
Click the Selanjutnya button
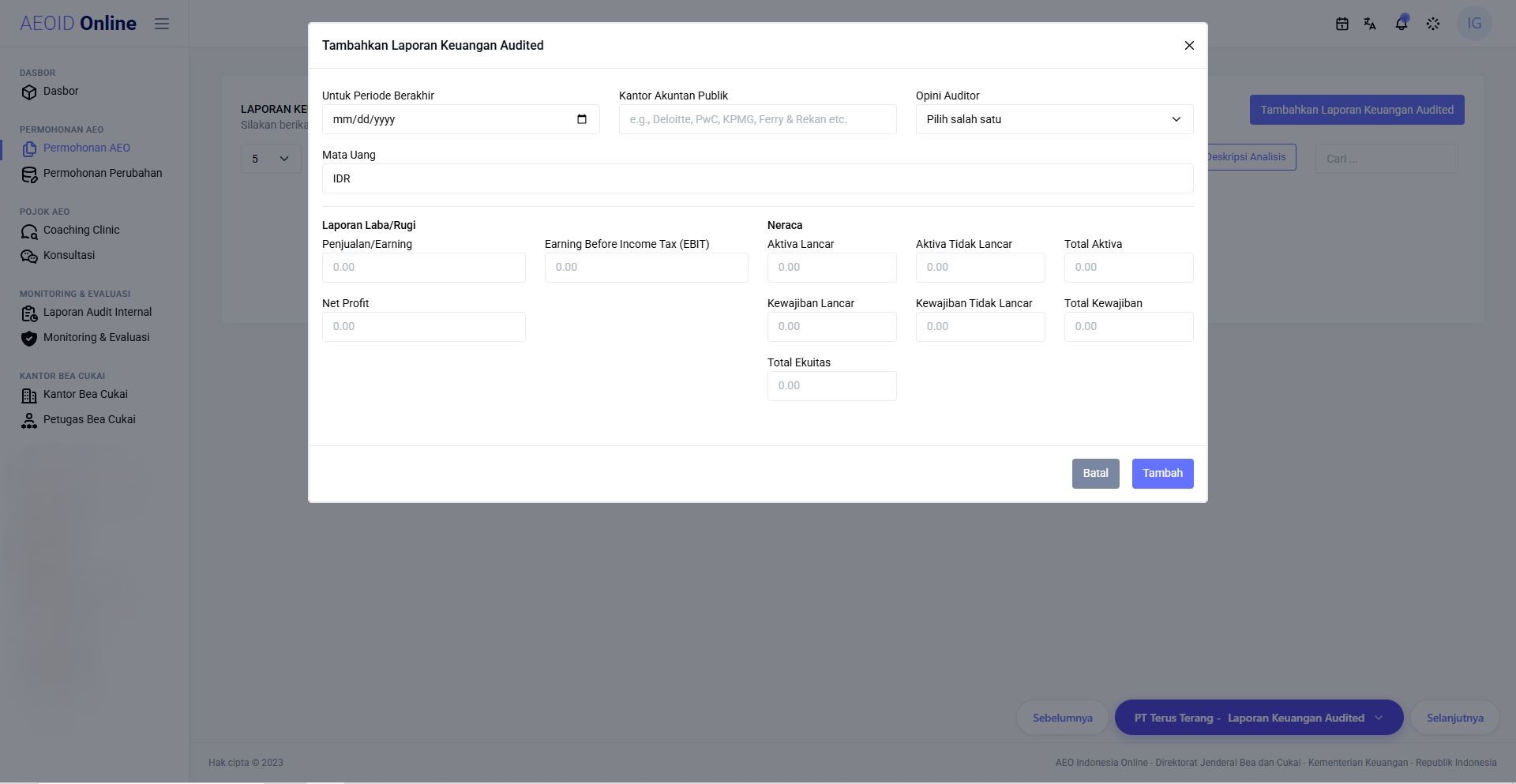point(1454,718)
